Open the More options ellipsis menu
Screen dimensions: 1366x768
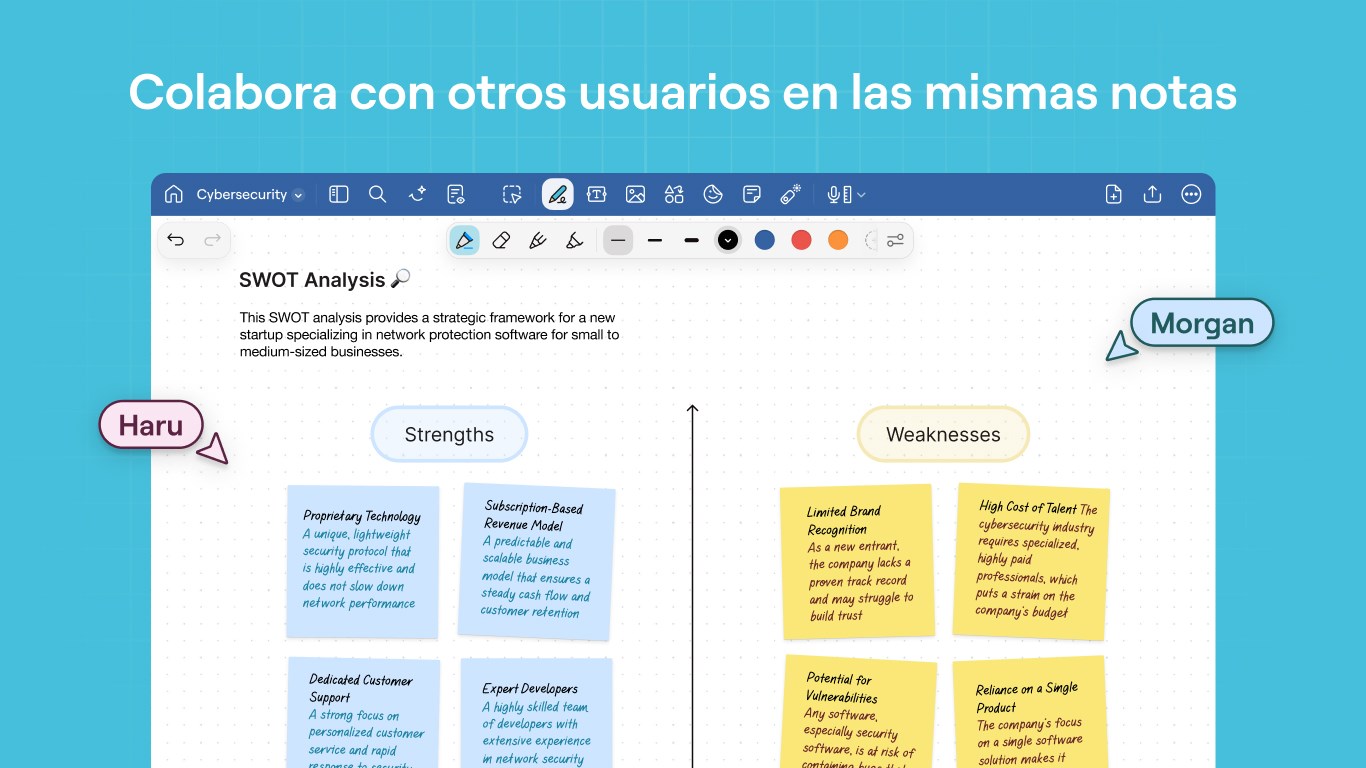[1191, 194]
